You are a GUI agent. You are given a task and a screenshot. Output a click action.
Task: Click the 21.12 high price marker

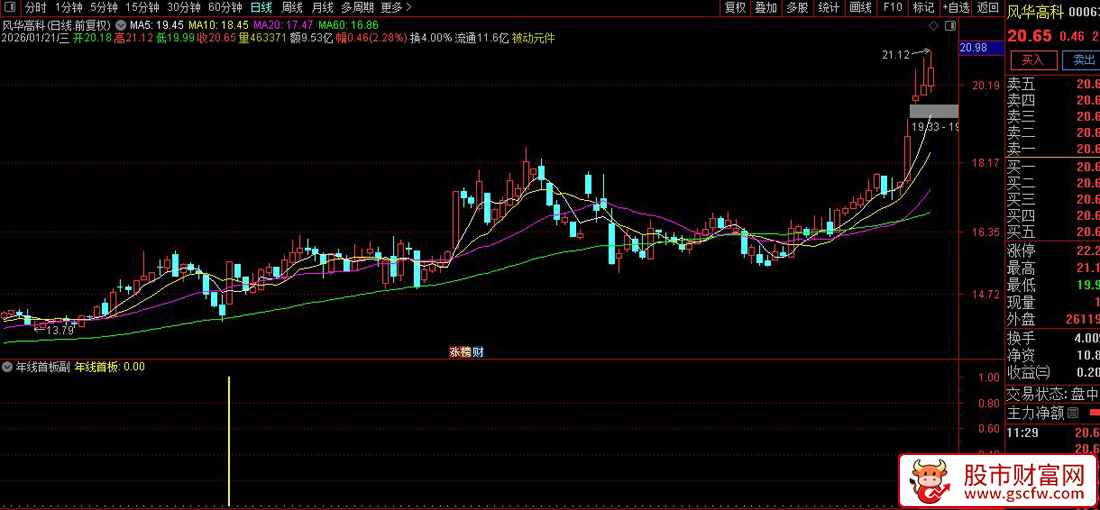tap(894, 53)
